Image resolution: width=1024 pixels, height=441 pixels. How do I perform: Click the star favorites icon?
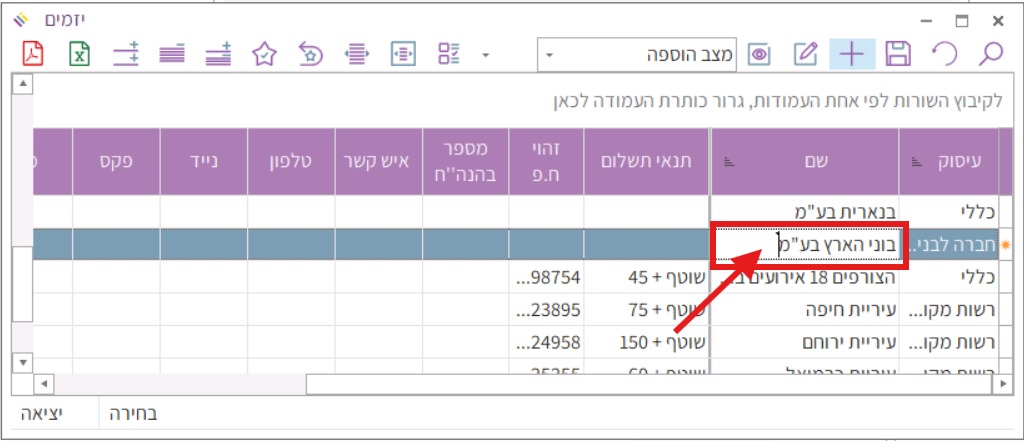tap(264, 55)
